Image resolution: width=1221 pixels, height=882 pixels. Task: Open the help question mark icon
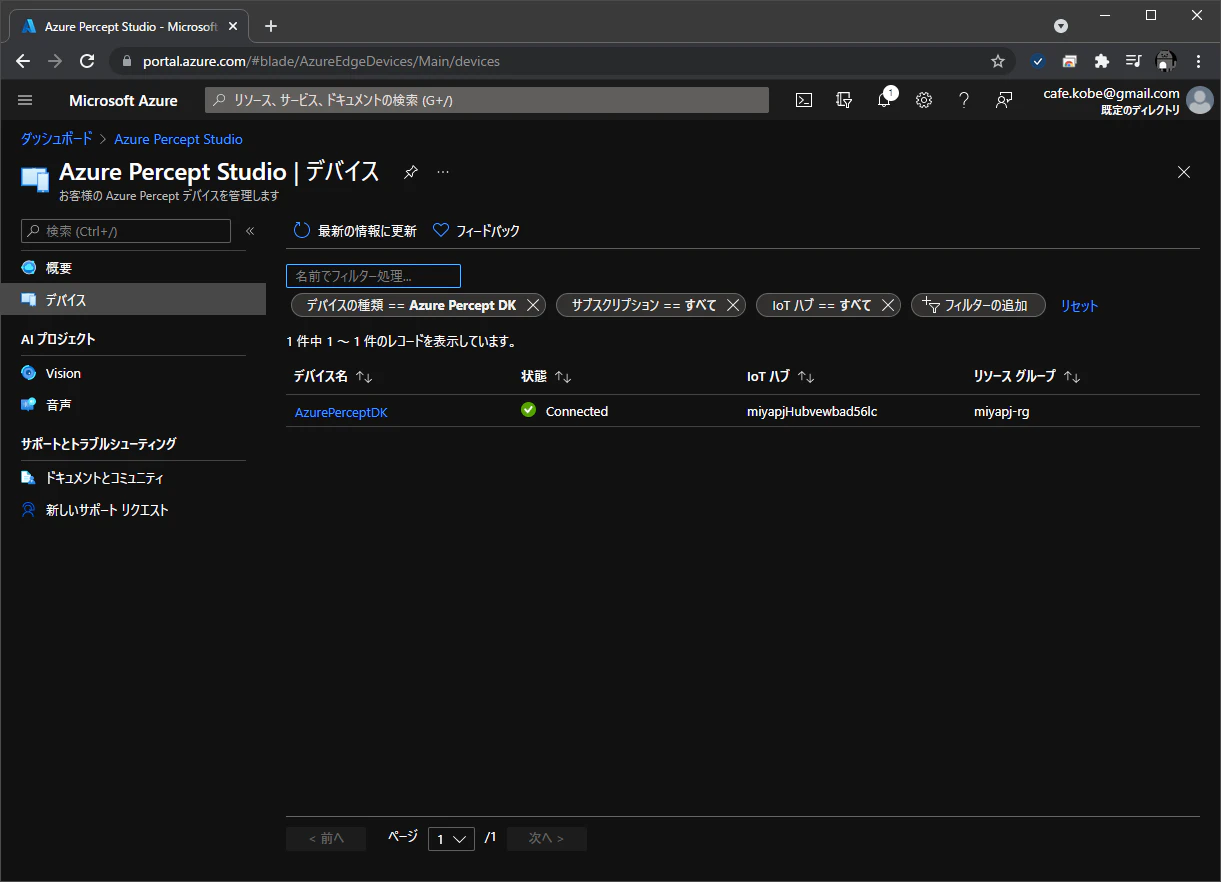[964, 100]
